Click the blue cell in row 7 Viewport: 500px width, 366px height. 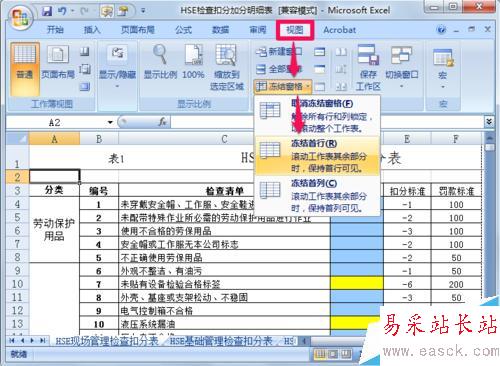click(357, 244)
